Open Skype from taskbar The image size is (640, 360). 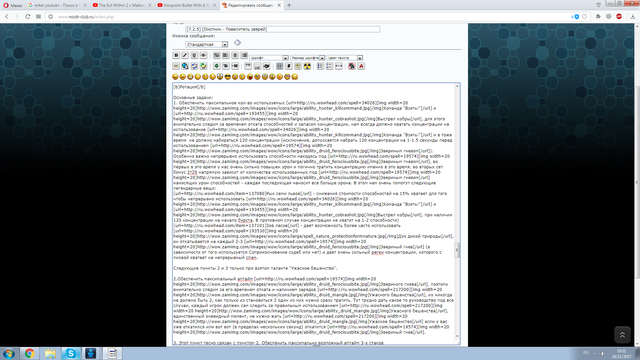tap(71, 353)
